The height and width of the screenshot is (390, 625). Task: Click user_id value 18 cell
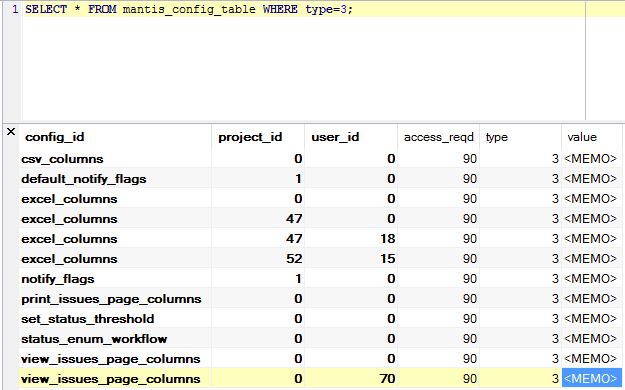(351, 238)
